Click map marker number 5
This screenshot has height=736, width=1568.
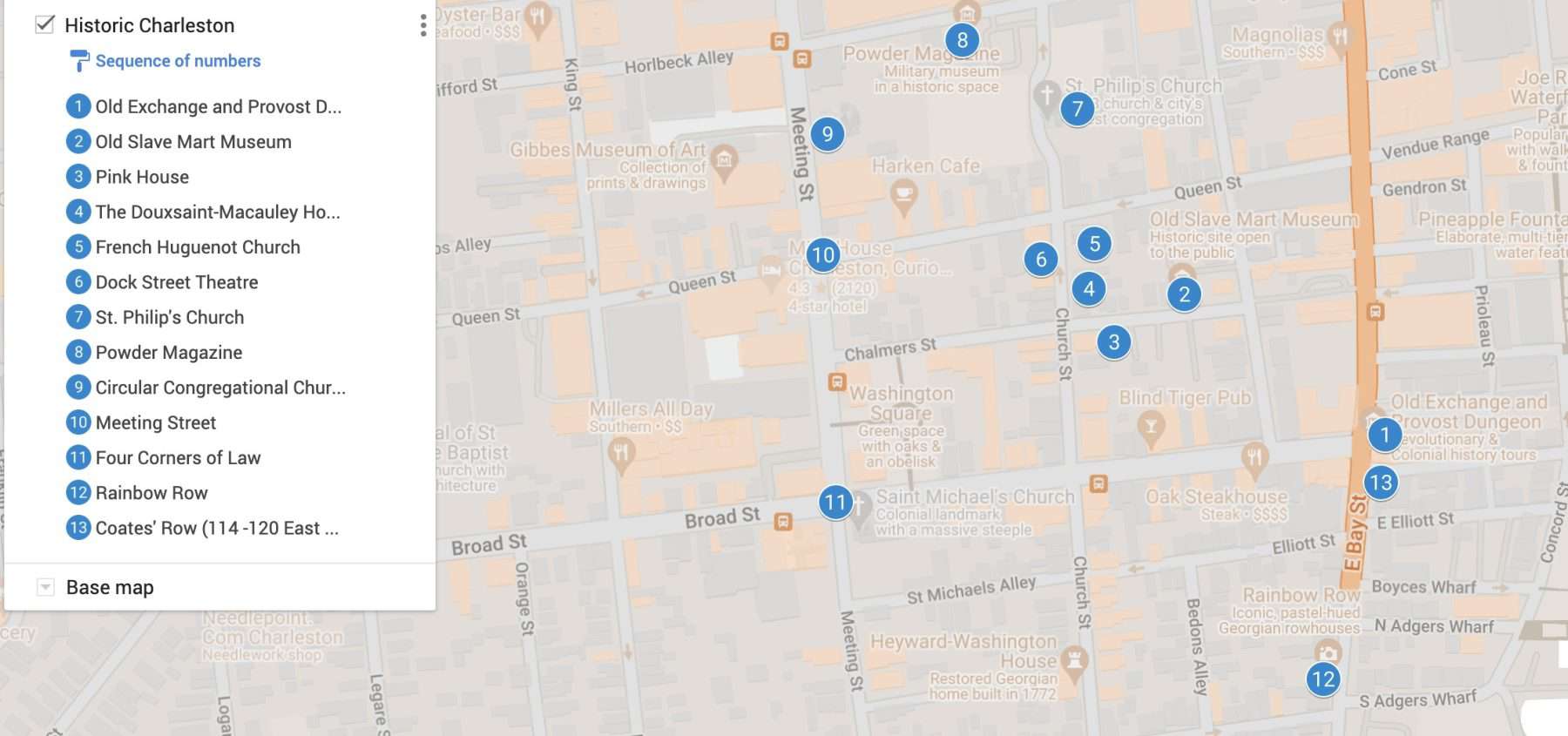pyautogui.click(x=1094, y=244)
